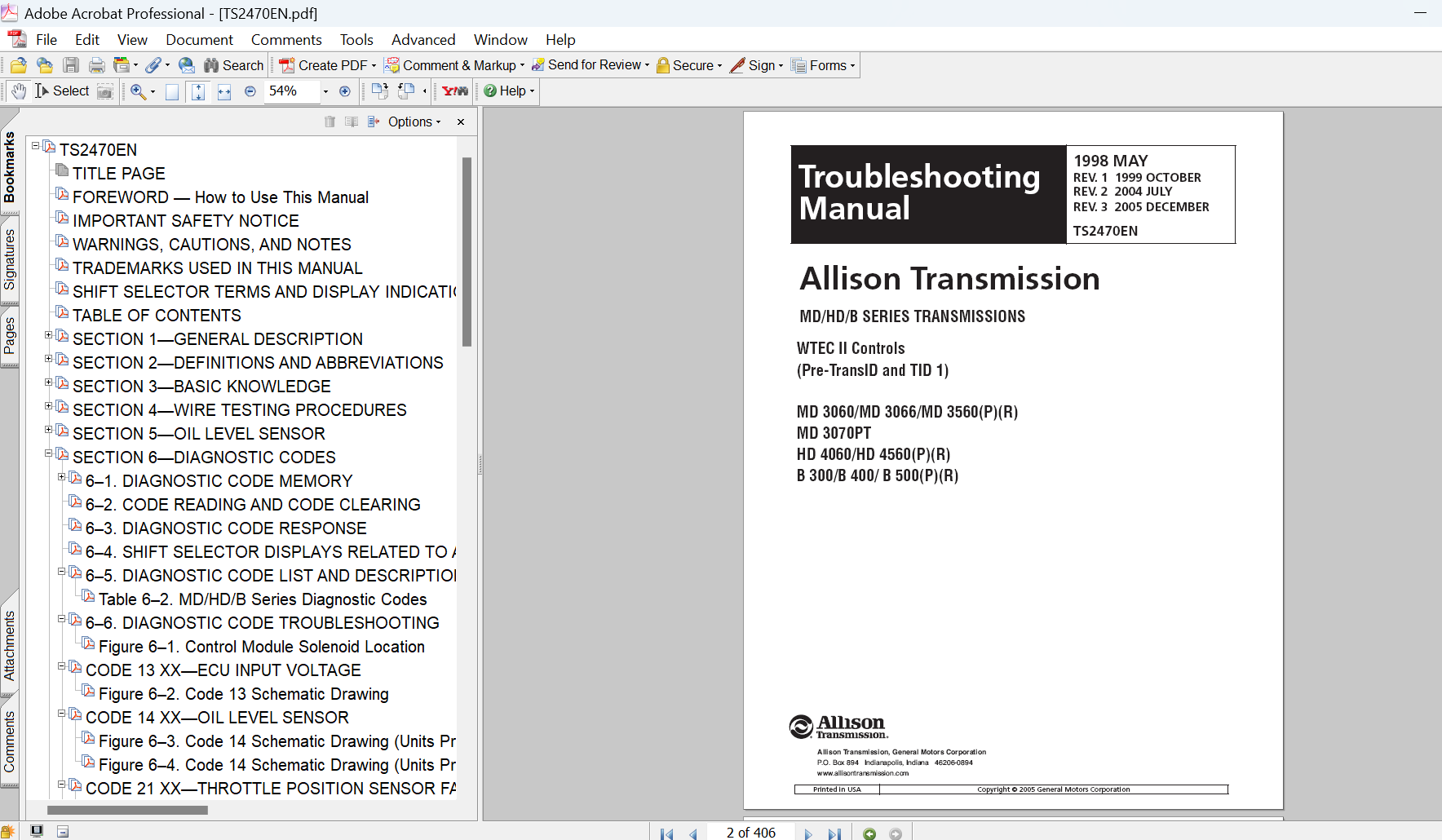Choose the Snapshot camera tool
The height and width of the screenshot is (840, 1442).
tap(105, 91)
